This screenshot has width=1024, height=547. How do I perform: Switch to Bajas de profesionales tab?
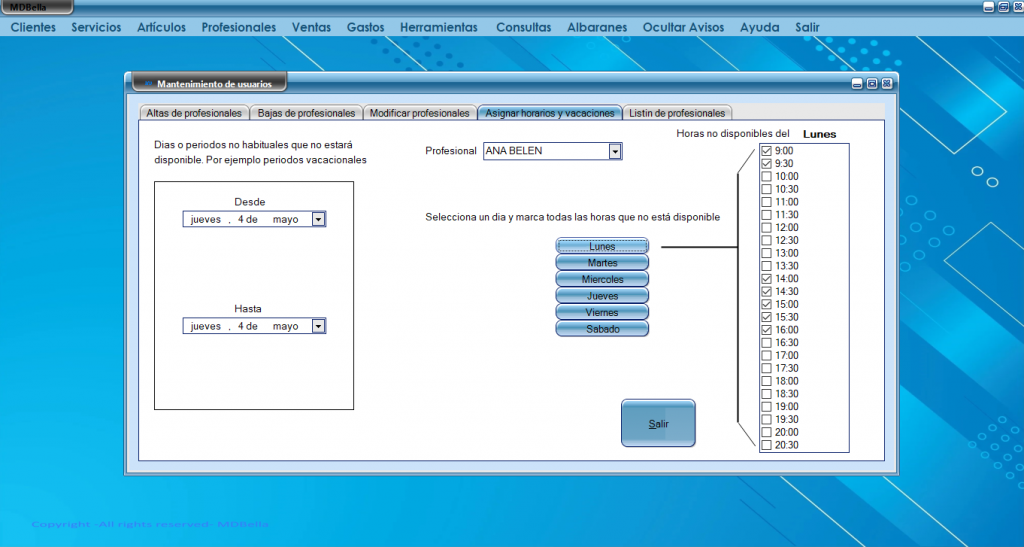tap(306, 113)
